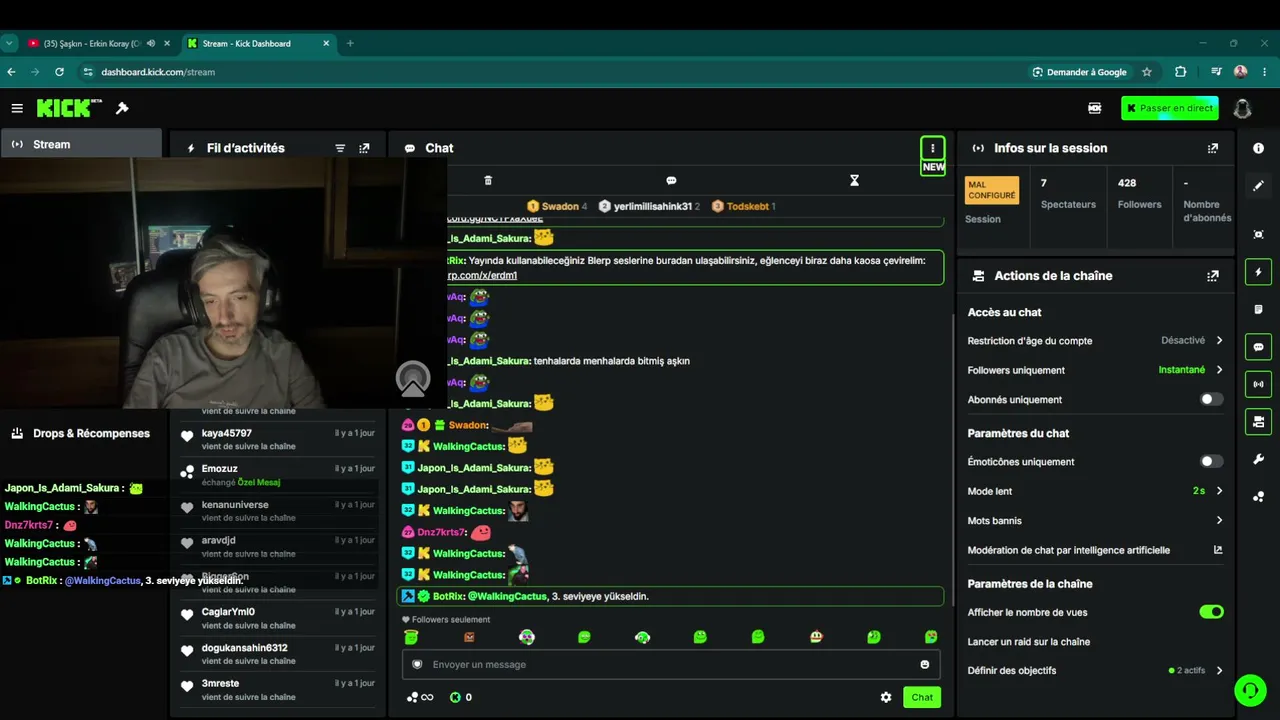Click the Kicks balance icon showing 0
The width and height of the screenshot is (1280, 720).
[460, 697]
